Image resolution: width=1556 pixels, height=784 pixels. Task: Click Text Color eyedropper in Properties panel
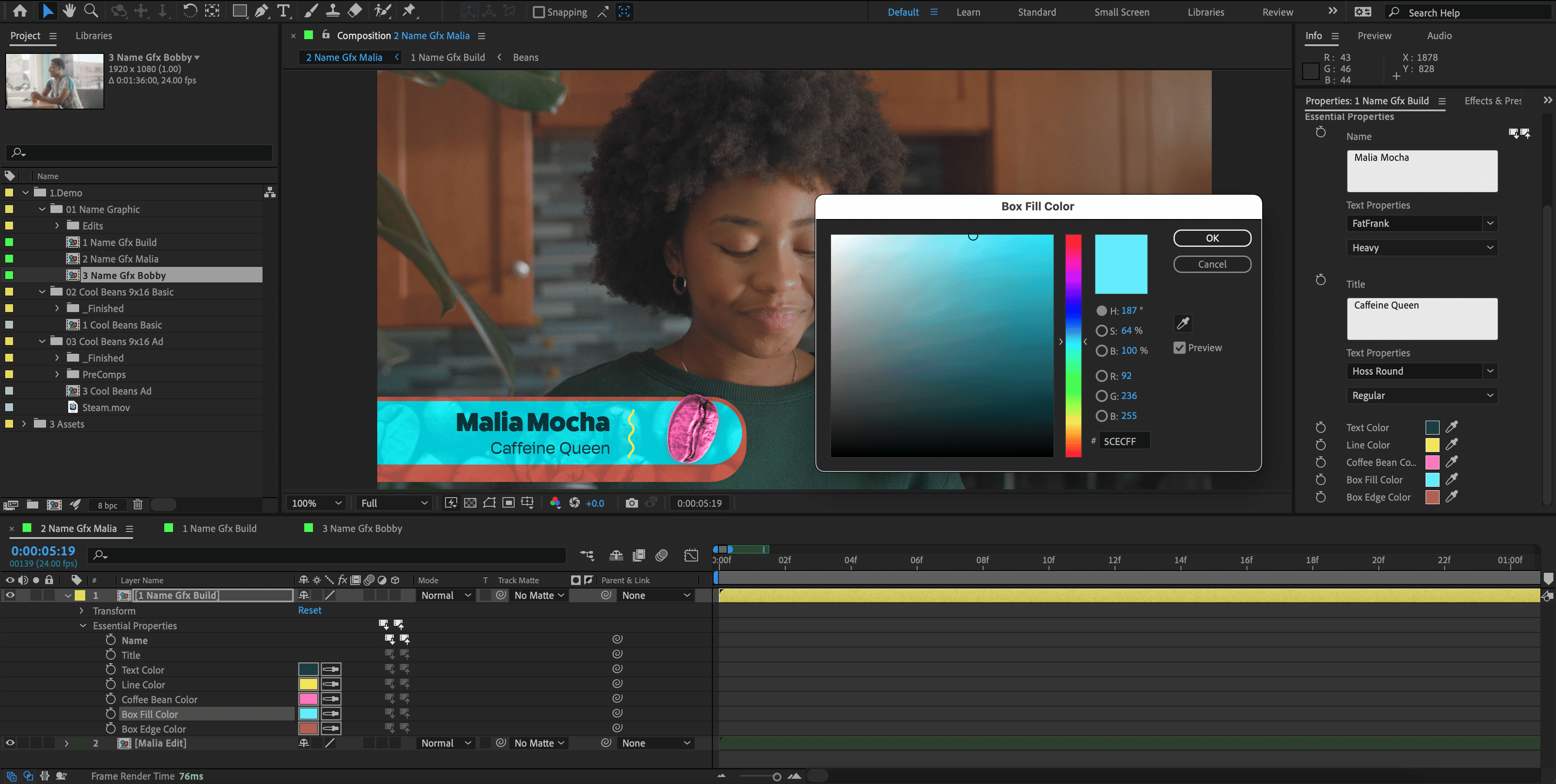click(1452, 427)
